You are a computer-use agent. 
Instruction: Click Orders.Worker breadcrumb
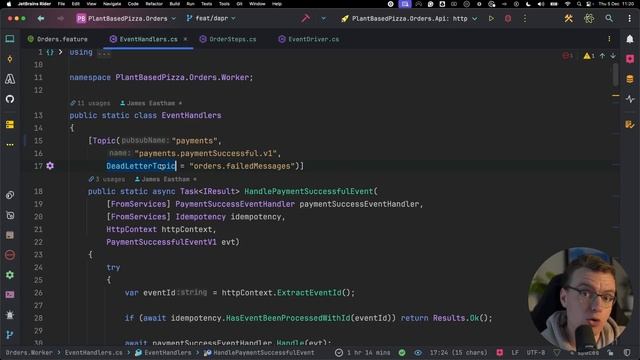click(x=29, y=352)
